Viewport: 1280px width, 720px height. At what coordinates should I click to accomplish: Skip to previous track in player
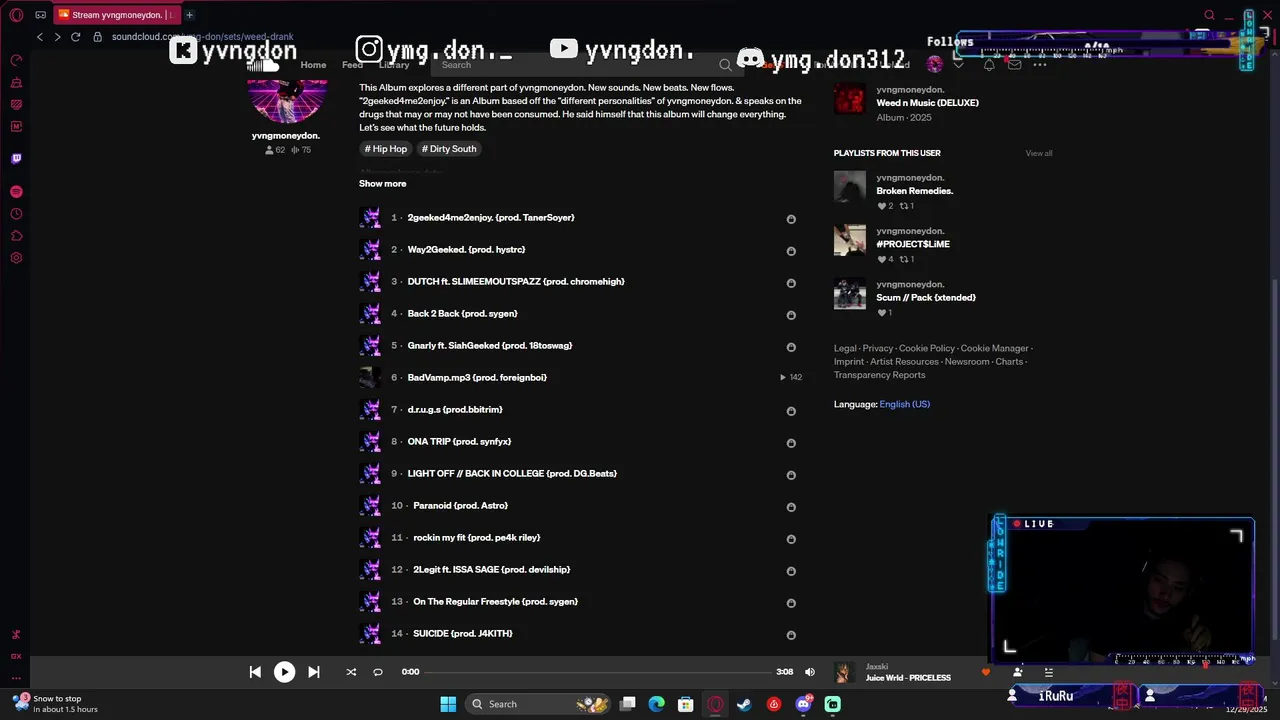click(255, 672)
